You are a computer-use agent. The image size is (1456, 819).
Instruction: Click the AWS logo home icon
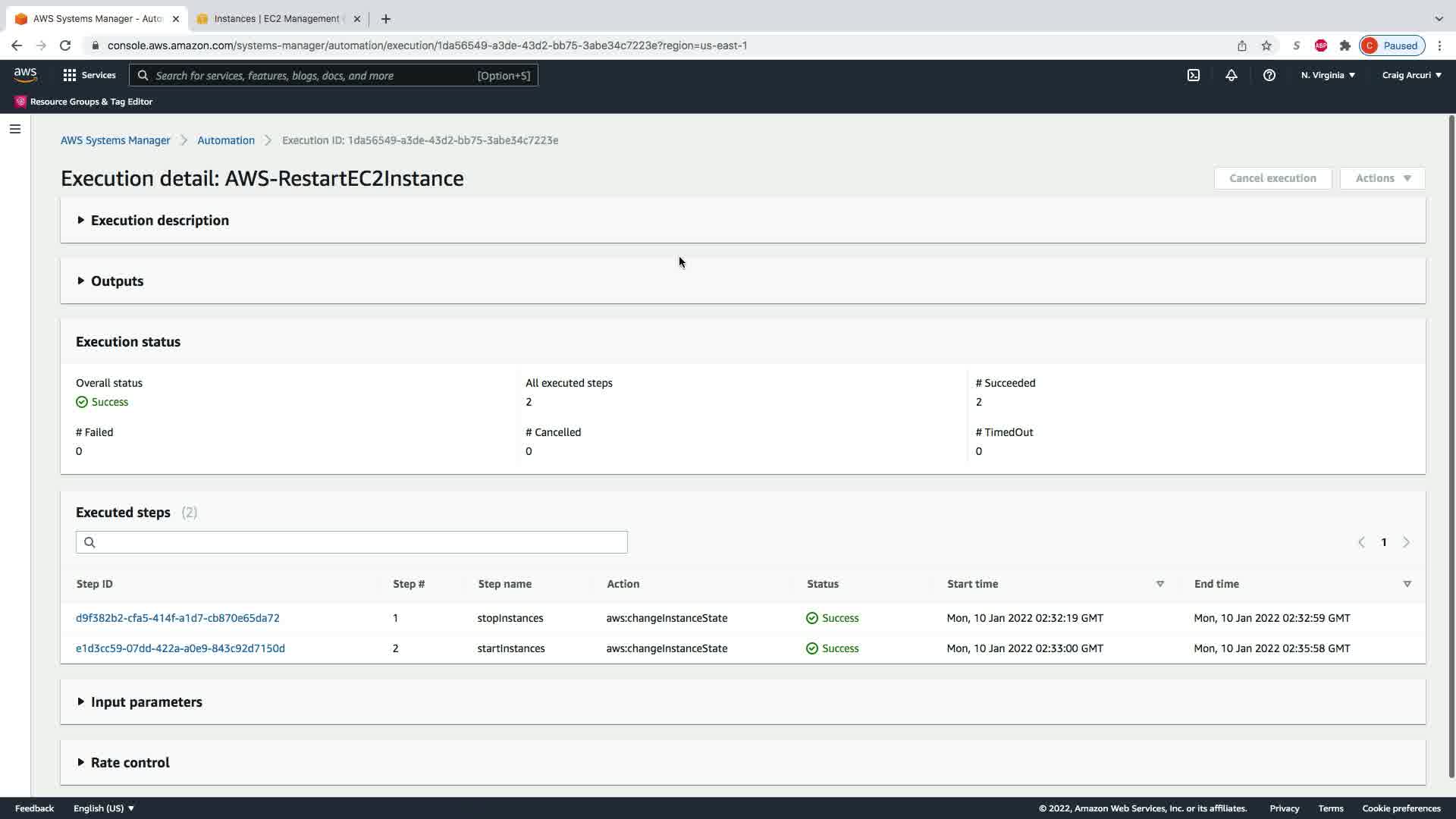coord(25,74)
